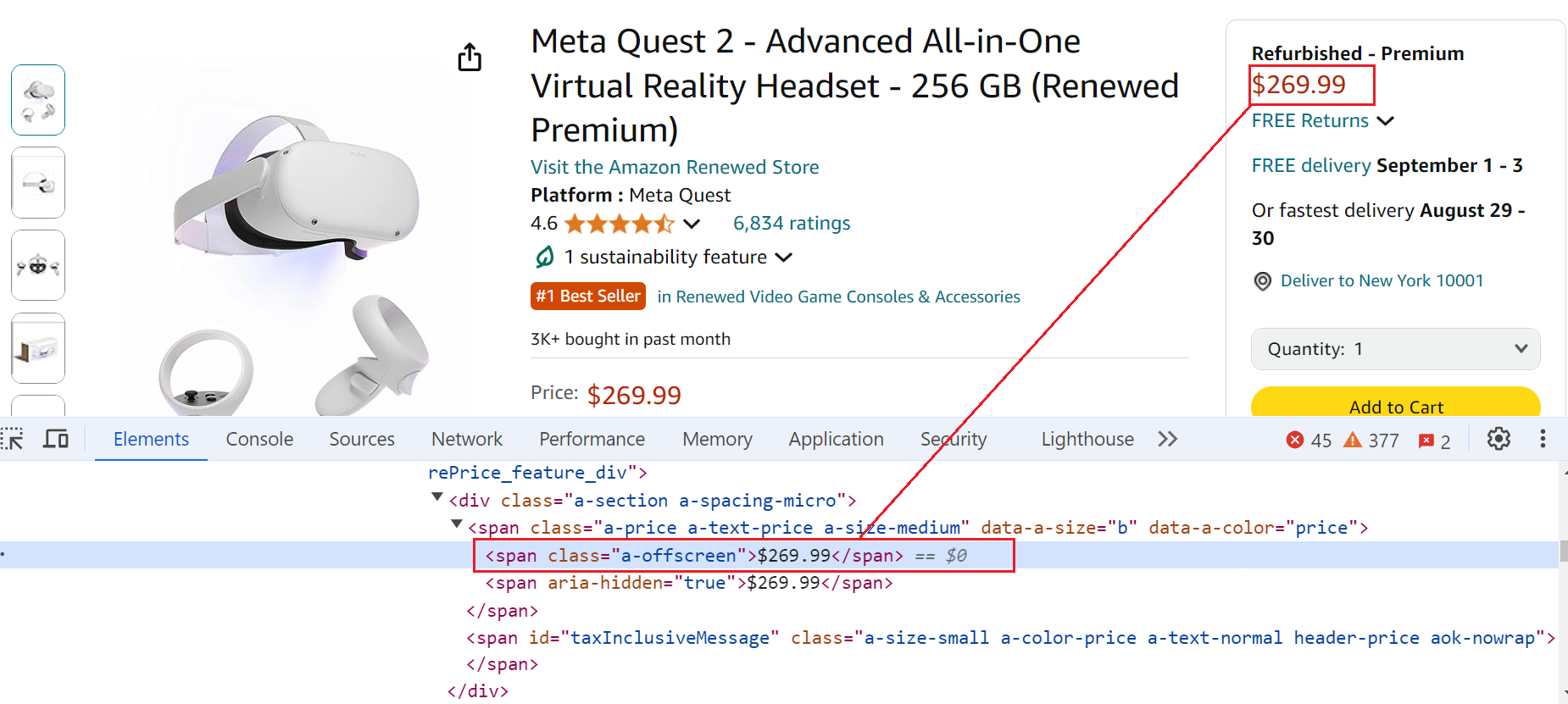Open the DevTools three-dot menu

point(1543,439)
